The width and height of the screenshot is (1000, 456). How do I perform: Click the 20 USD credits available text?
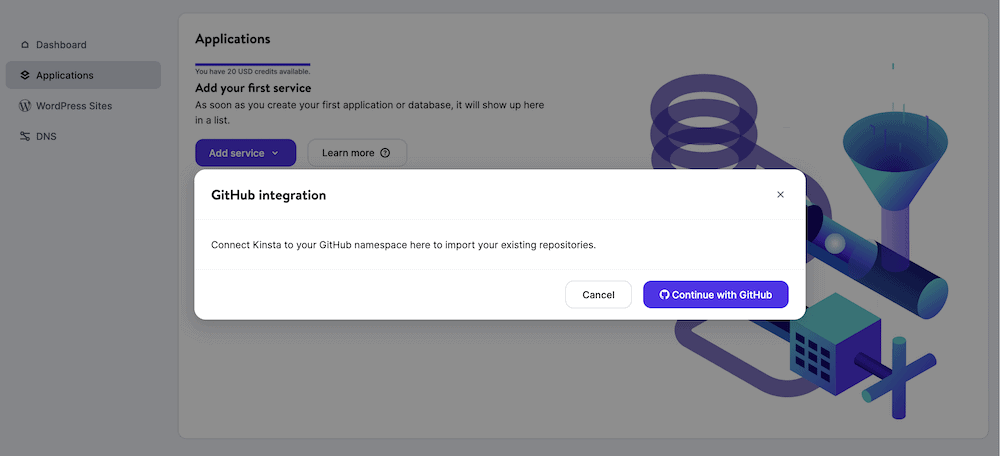(x=252, y=72)
